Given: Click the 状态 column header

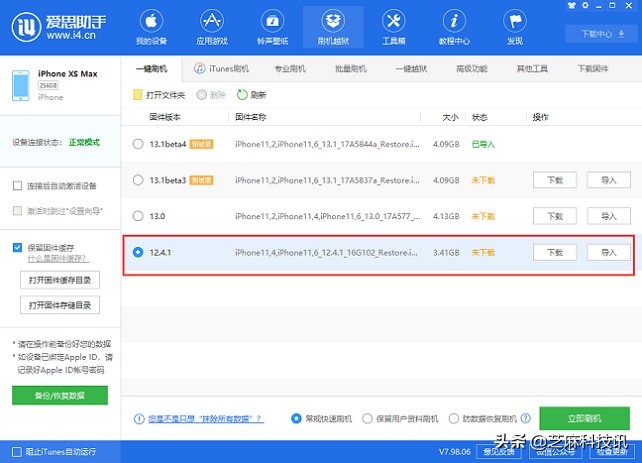Looking at the screenshot, I should click(479, 117).
